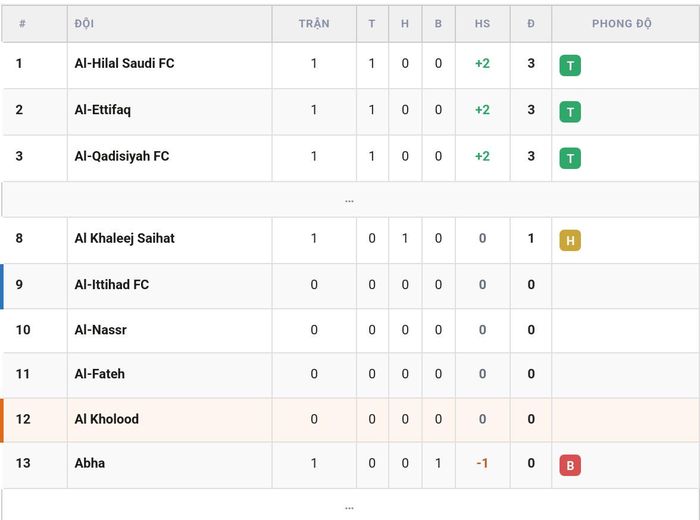Open the Al-Ettifaq team link
The height and width of the screenshot is (520, 700).
point(103,110)
